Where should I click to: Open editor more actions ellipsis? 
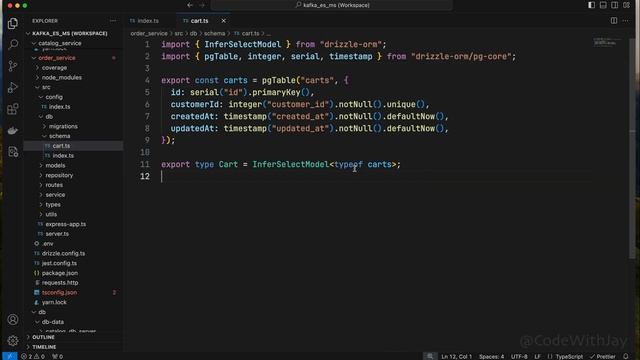pyautogui.click(x=625, y=20)
